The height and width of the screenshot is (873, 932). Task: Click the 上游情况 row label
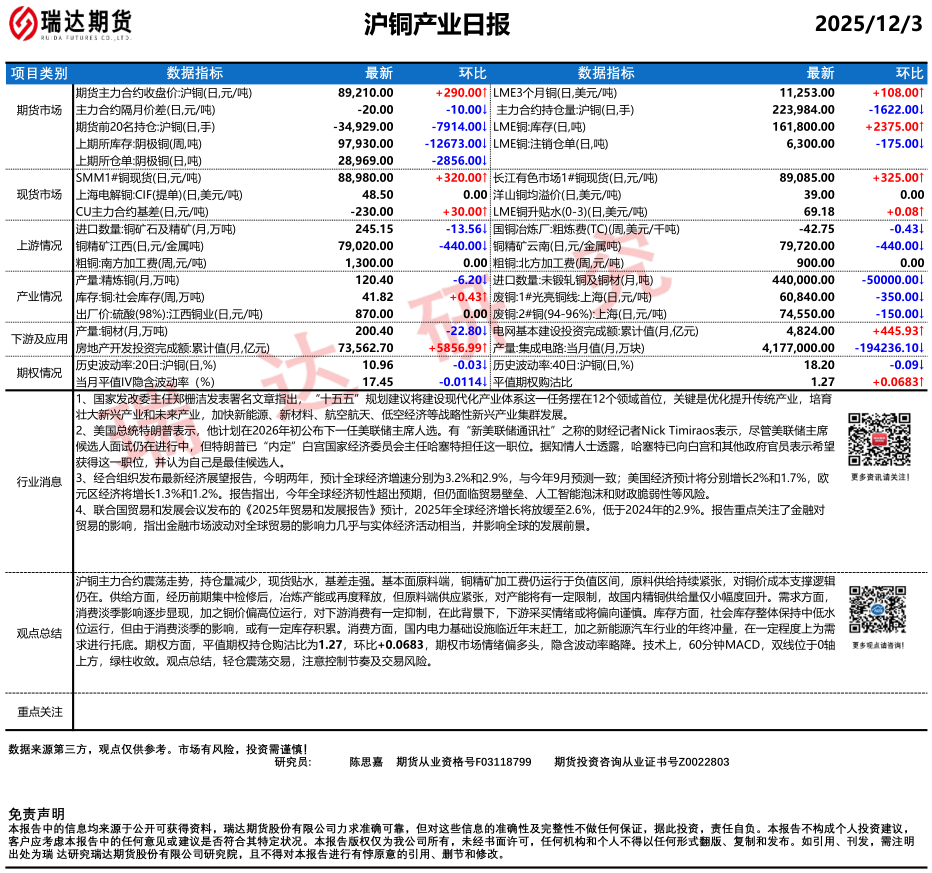[39, 245]
